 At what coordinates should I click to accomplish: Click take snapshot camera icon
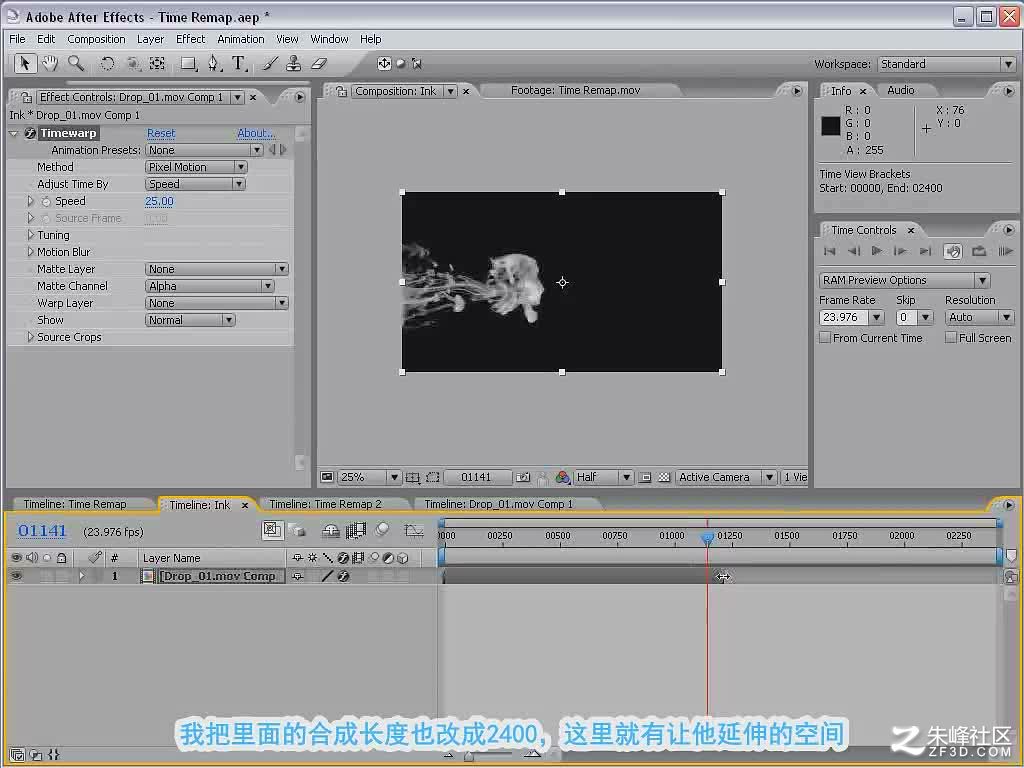(x=522, y=477)
